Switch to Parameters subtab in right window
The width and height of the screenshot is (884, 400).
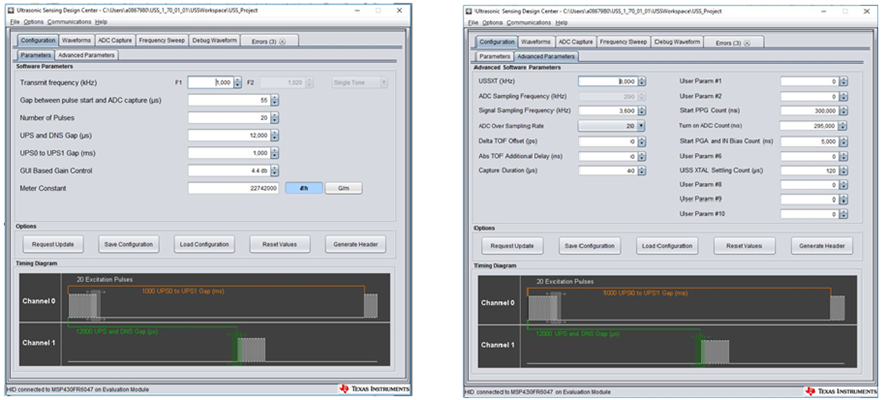[x=495, y=57]
